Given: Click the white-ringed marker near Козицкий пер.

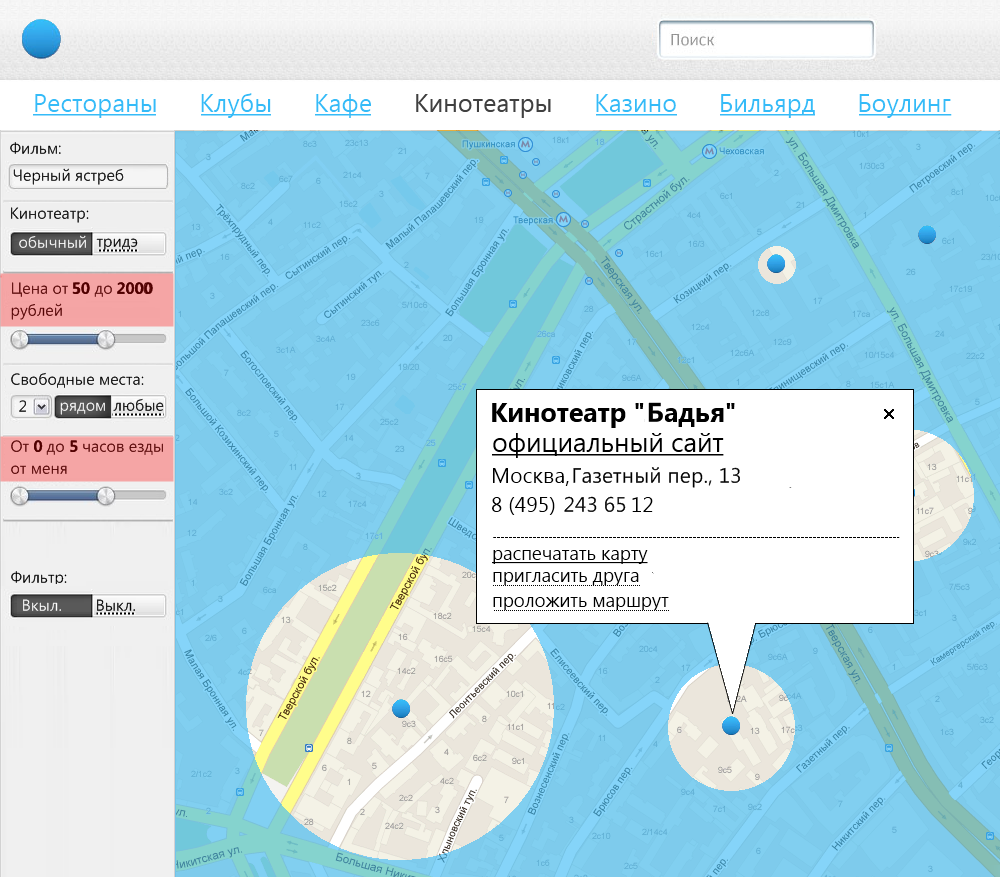Looking at the screenshot, I should (x=776, y=265).
